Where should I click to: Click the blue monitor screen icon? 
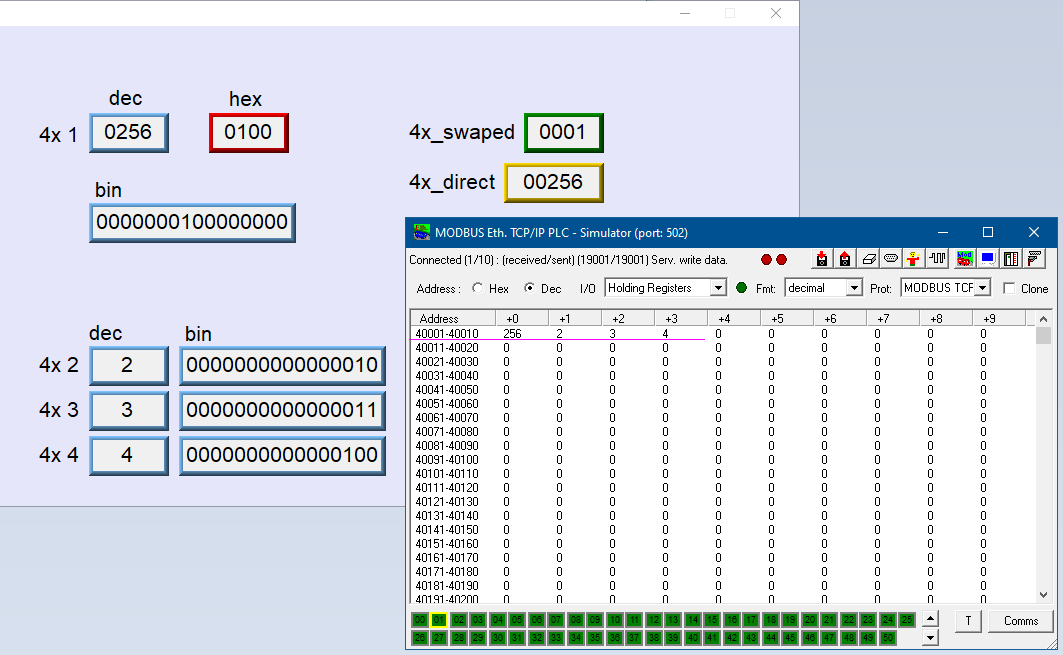[x=988, y=259]
